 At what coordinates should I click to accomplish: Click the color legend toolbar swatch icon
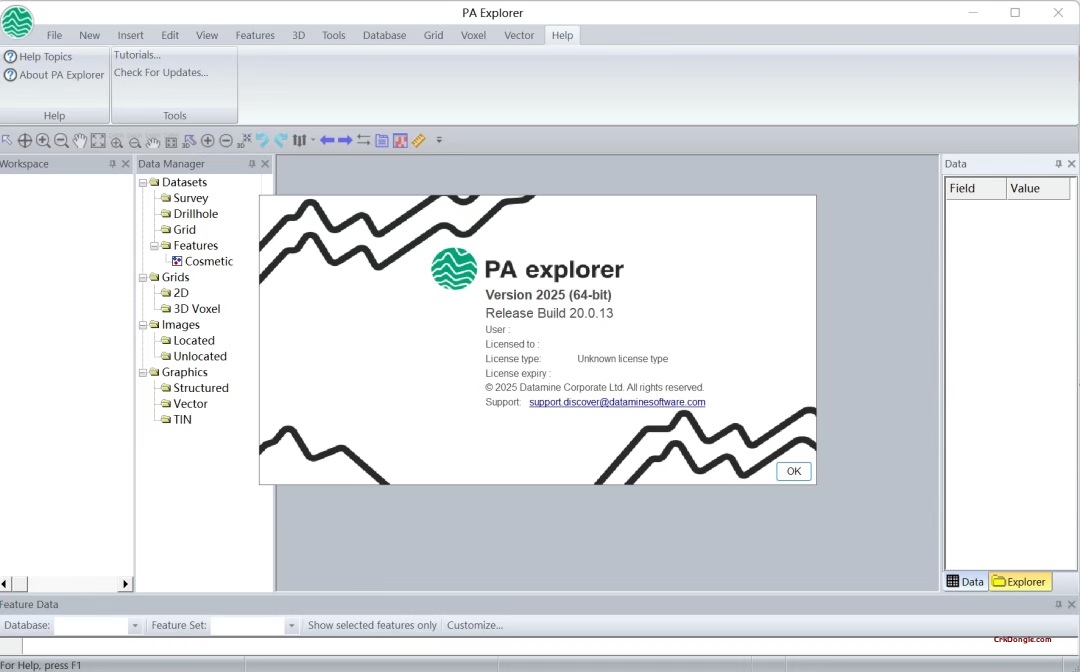tap(400, 140)
